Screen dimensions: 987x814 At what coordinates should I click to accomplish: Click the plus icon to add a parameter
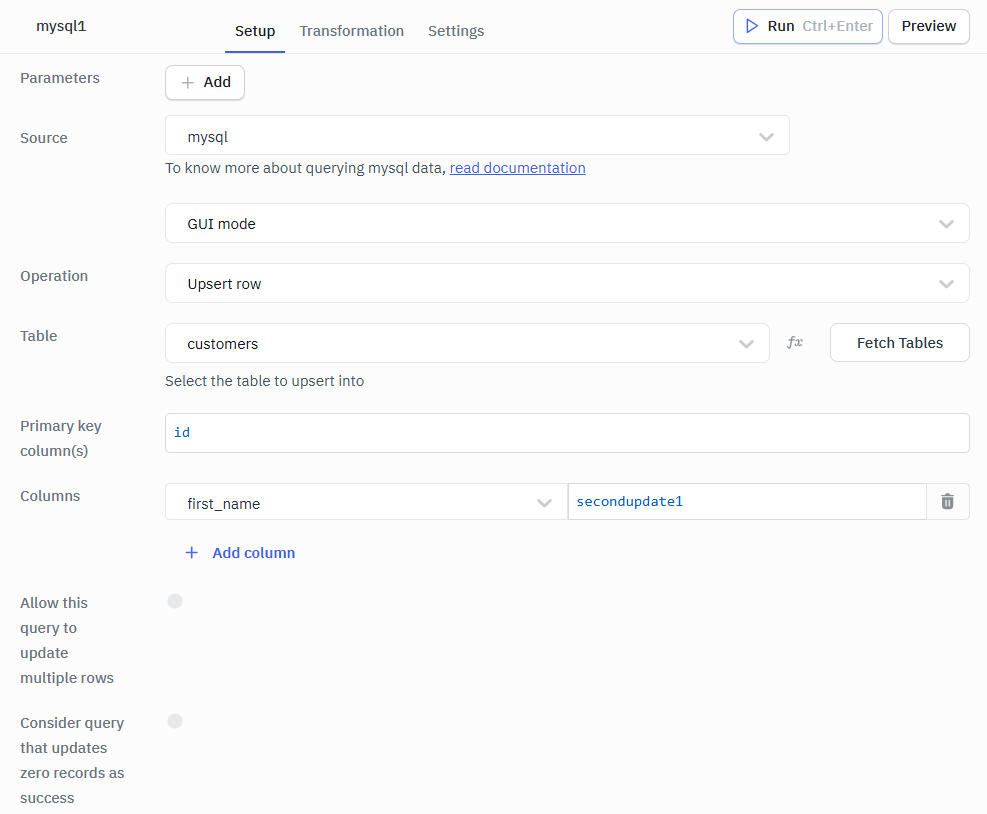pyautogui.click(x=190, y=82)
